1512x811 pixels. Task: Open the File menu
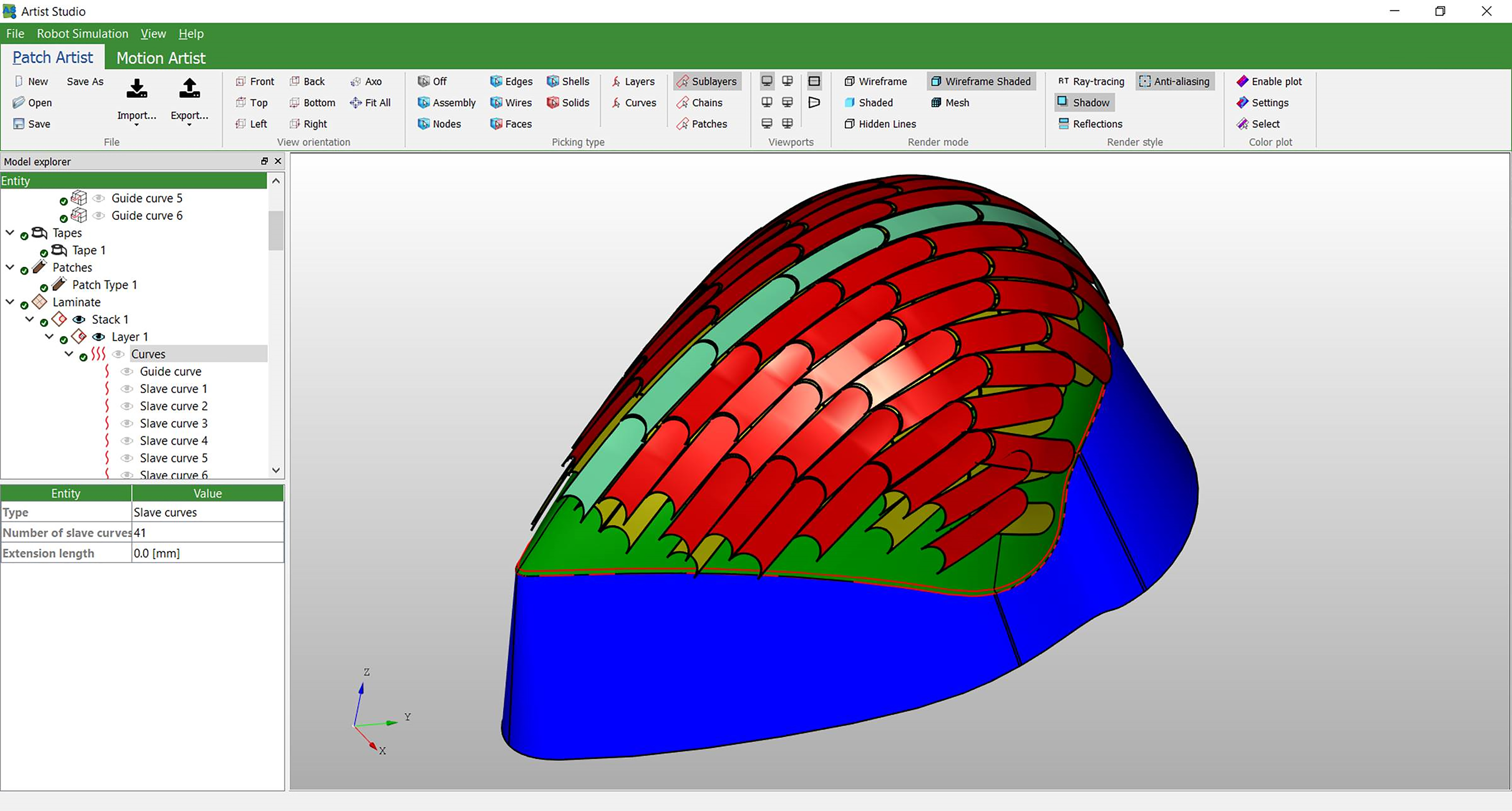point(15,33)
